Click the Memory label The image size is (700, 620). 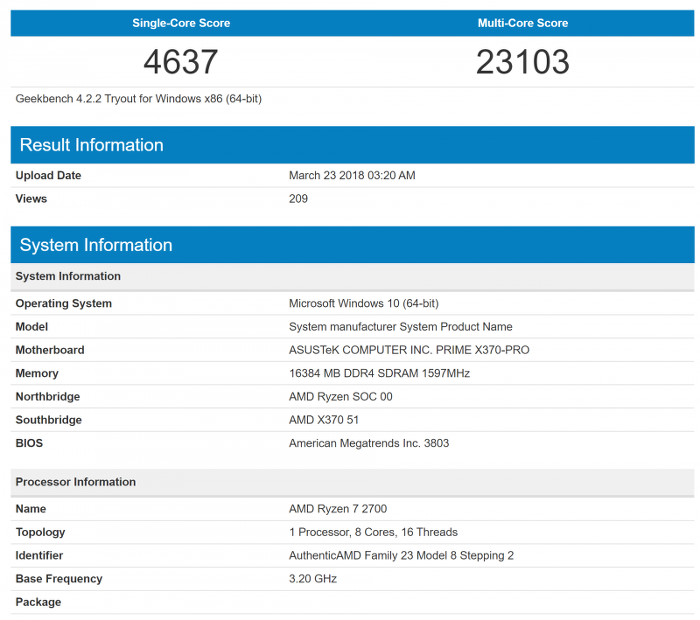click(37, 374)
